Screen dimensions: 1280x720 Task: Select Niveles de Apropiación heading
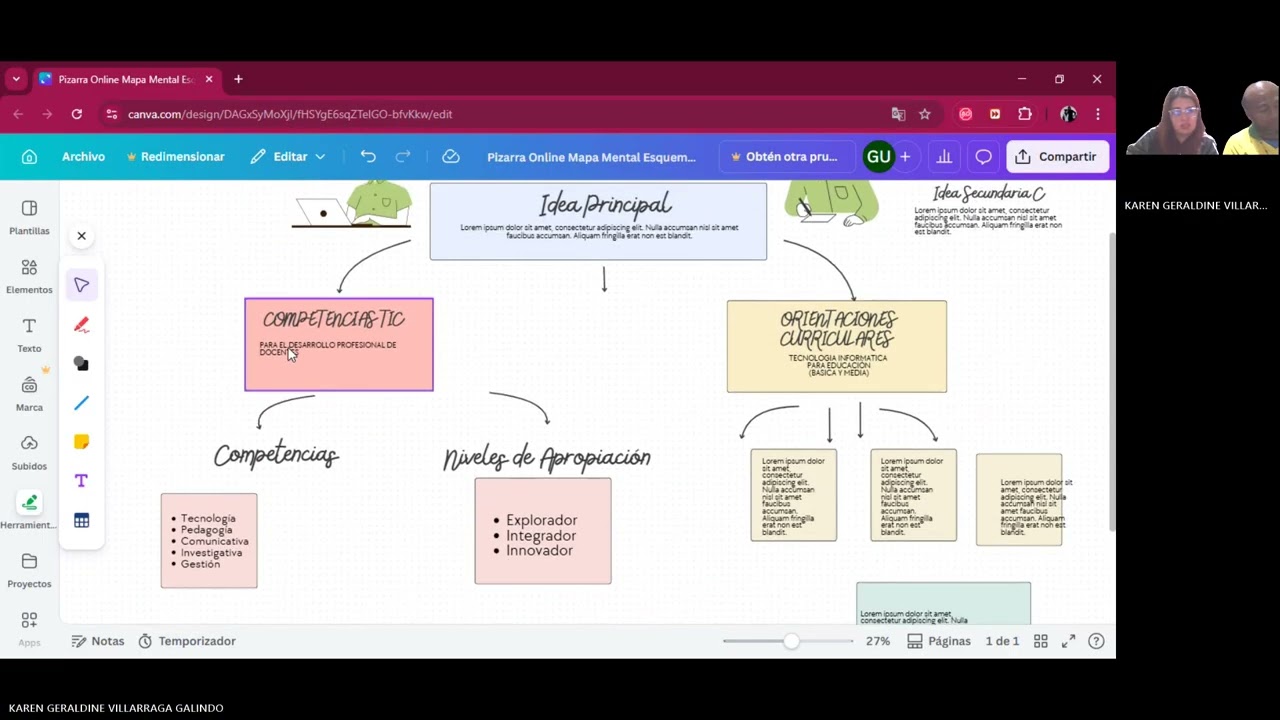547,458
